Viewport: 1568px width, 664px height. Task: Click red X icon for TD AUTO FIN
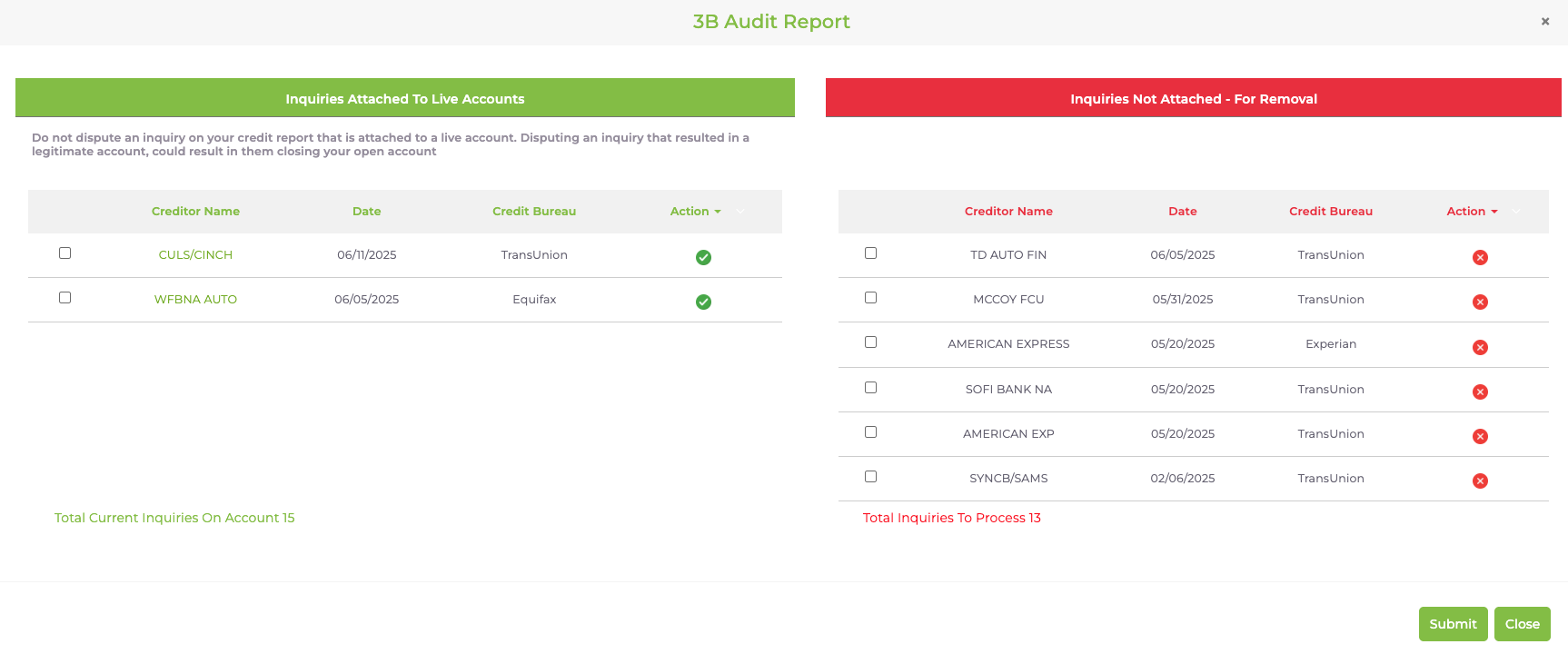(1480, 257)
